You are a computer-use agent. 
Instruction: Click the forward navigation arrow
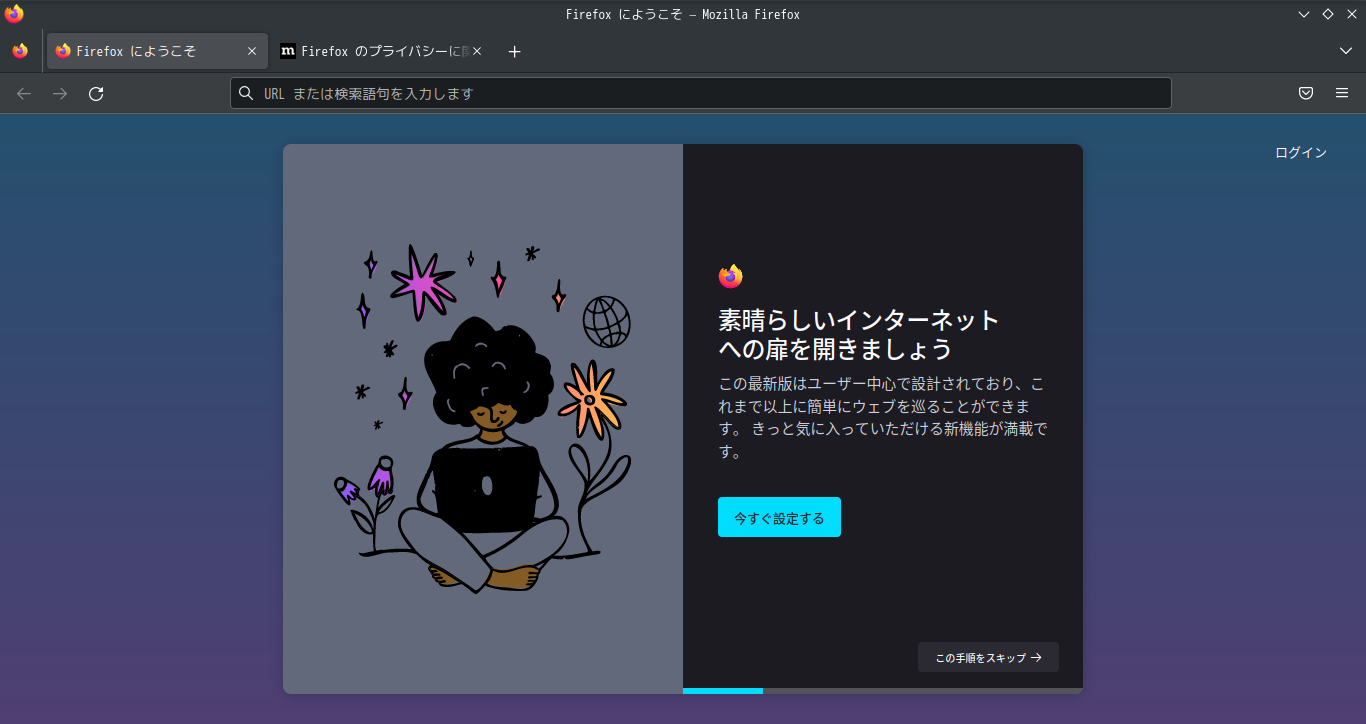pyautogui.click(x=60, y=93)
